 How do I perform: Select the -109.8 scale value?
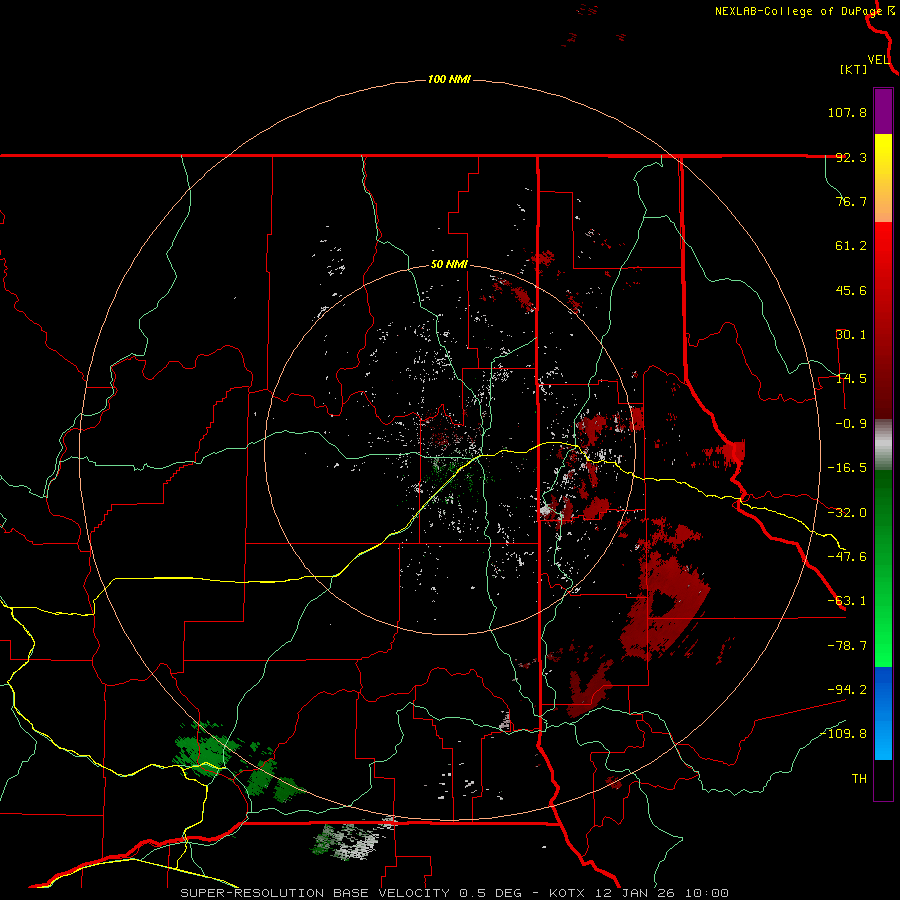843,734
